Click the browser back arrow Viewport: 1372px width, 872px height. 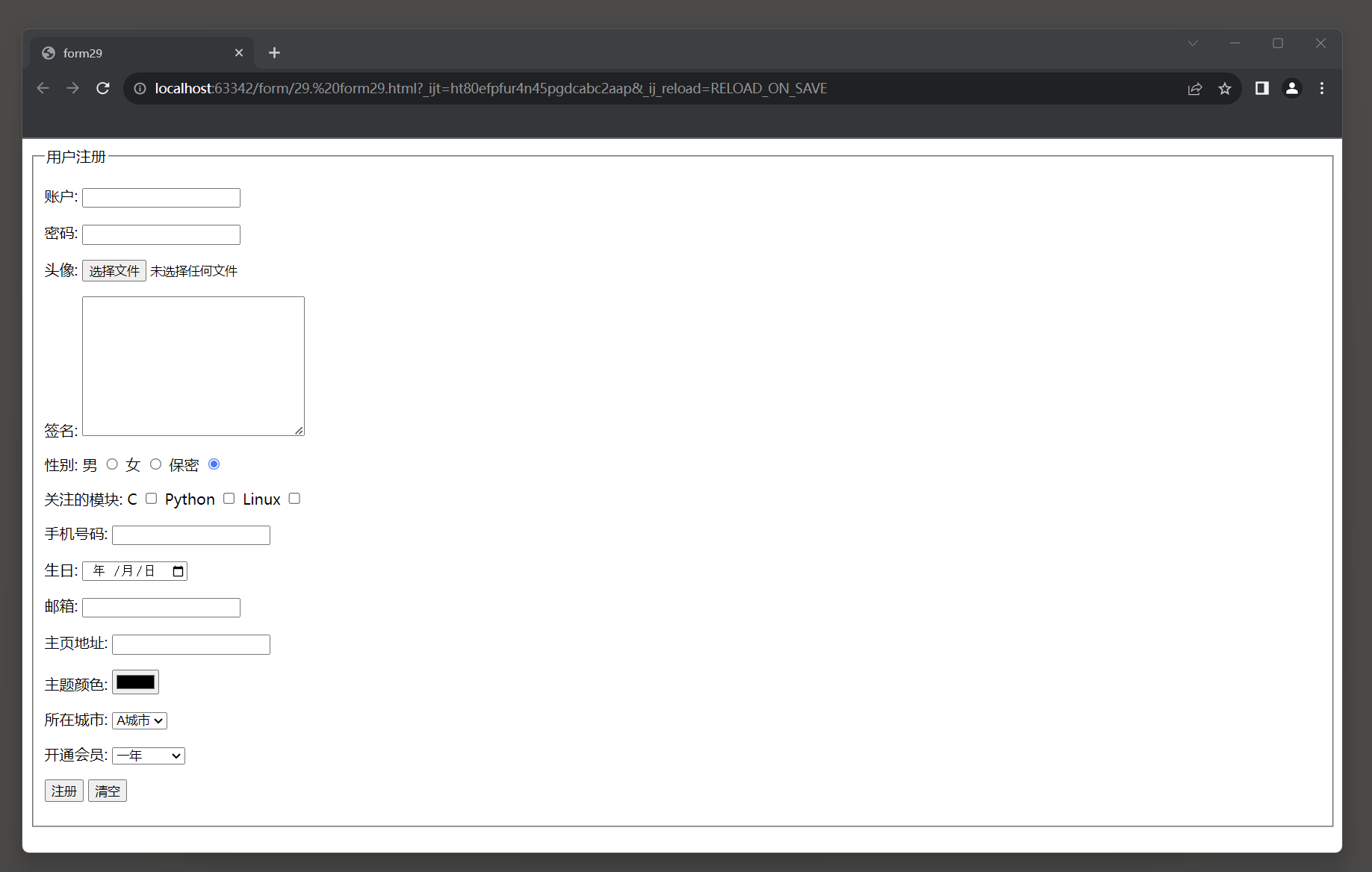(x=43, y=88)
